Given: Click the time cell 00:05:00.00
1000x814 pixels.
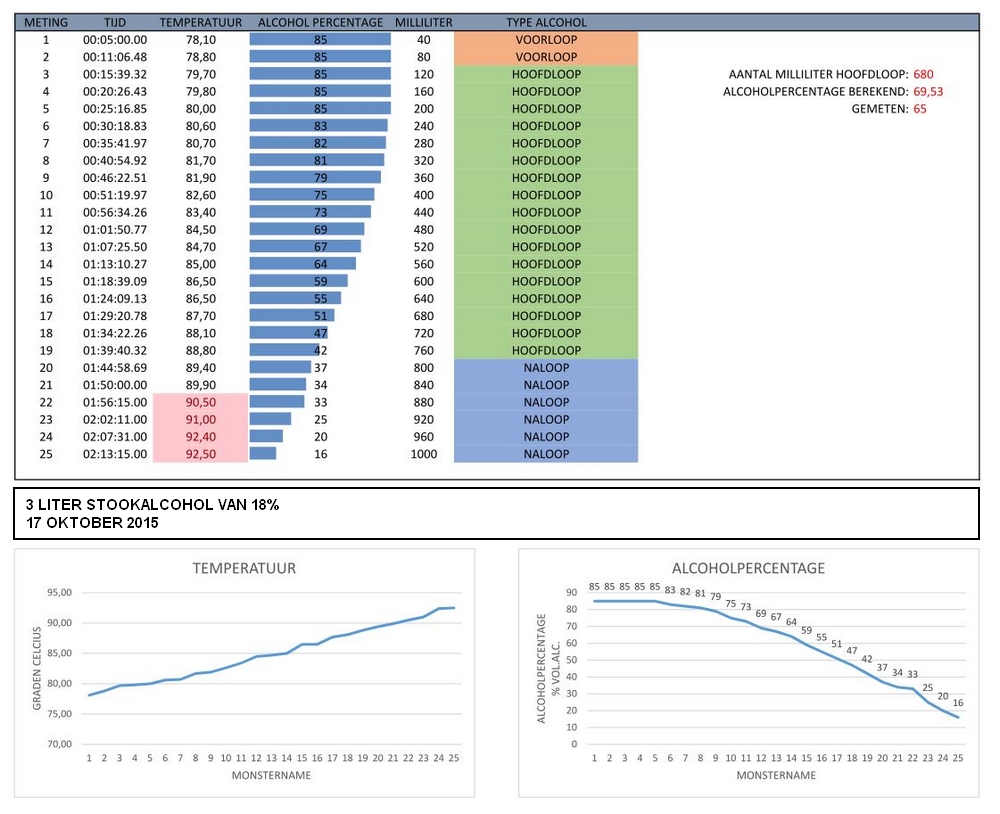Looking at the screenshot, I should click(x=115, y=40).
